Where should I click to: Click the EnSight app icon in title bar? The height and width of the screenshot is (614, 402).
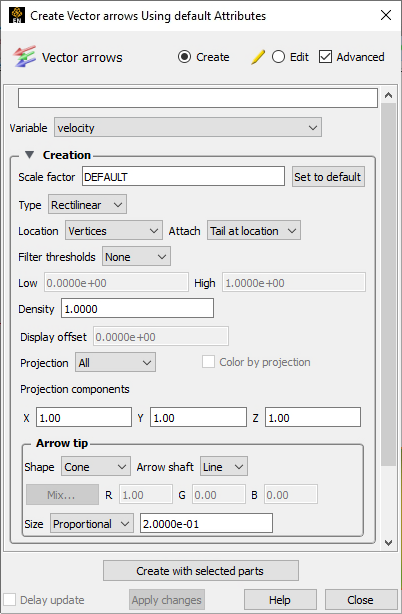pos(16,15)
